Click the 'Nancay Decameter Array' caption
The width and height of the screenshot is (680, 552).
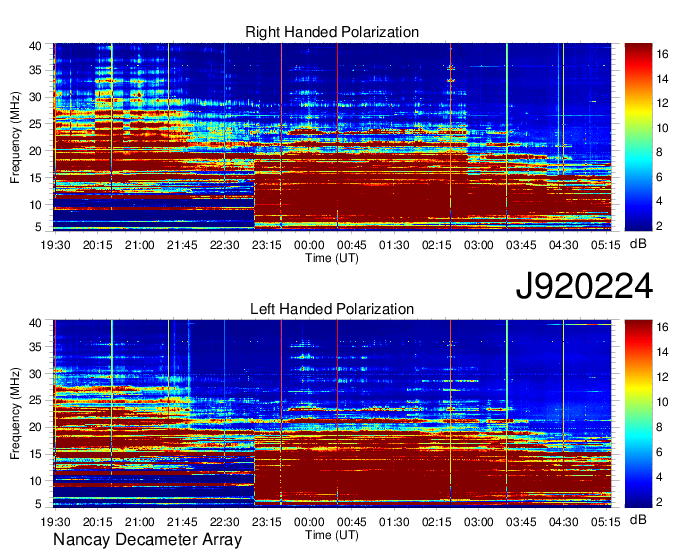click(x=147, y=539)
